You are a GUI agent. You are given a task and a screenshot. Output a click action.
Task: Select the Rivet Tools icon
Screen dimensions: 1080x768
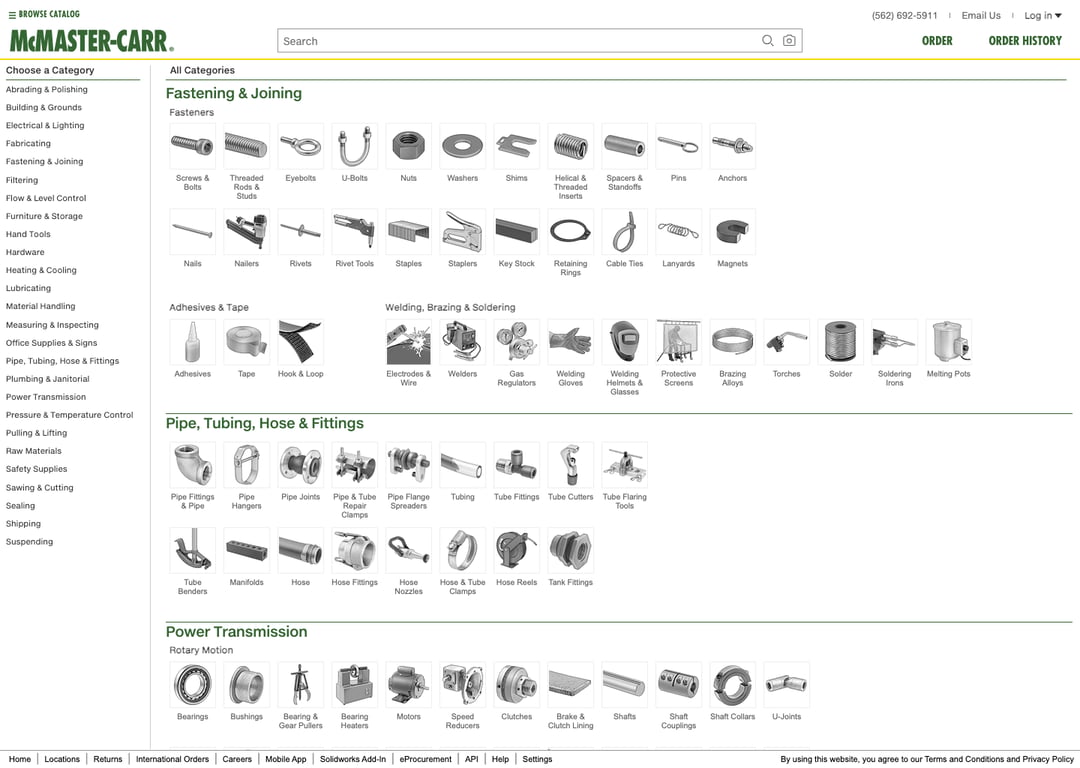click(x=354, y=231)
